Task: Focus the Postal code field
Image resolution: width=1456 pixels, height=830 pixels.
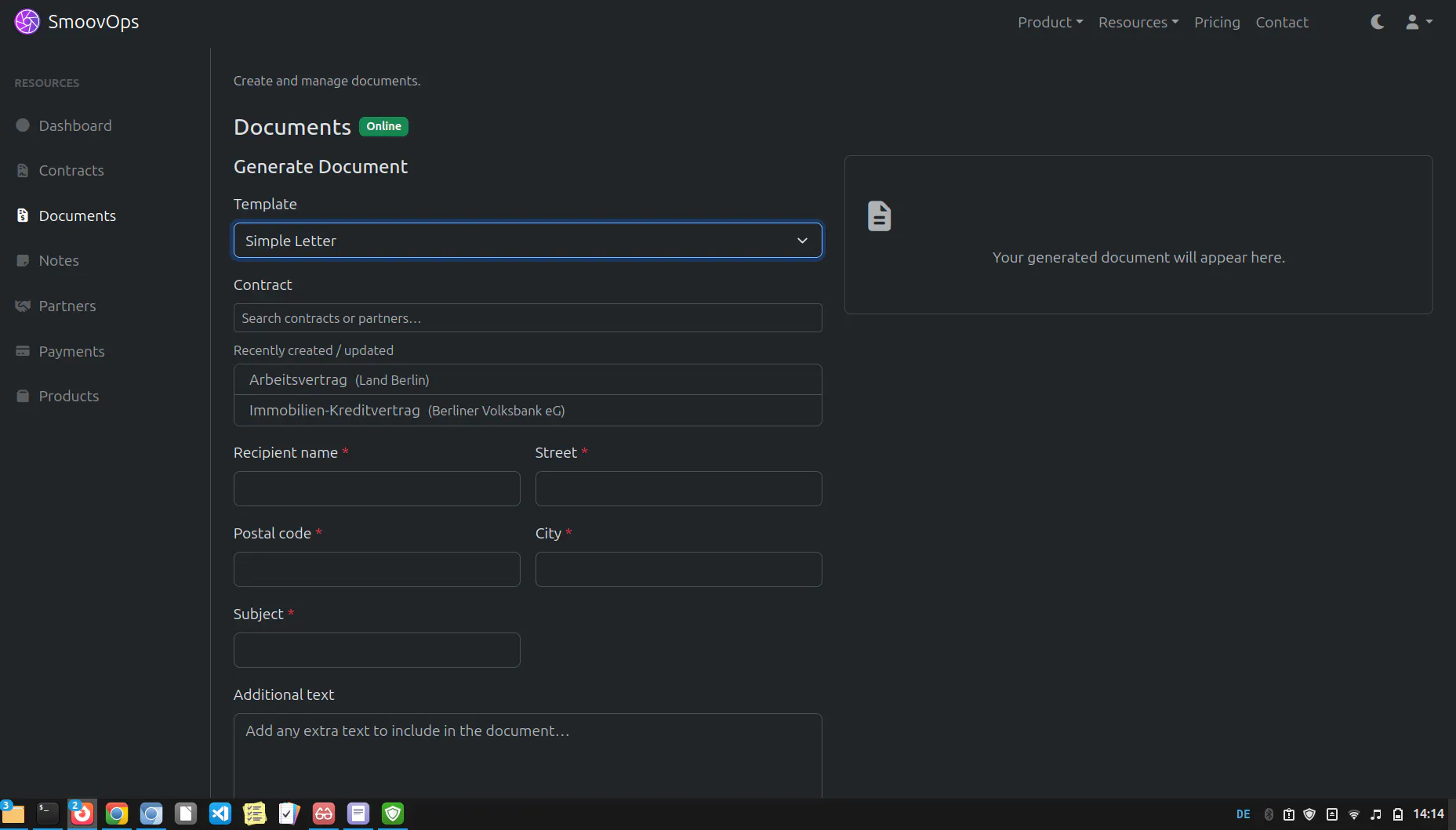Action: click(376, 570)
